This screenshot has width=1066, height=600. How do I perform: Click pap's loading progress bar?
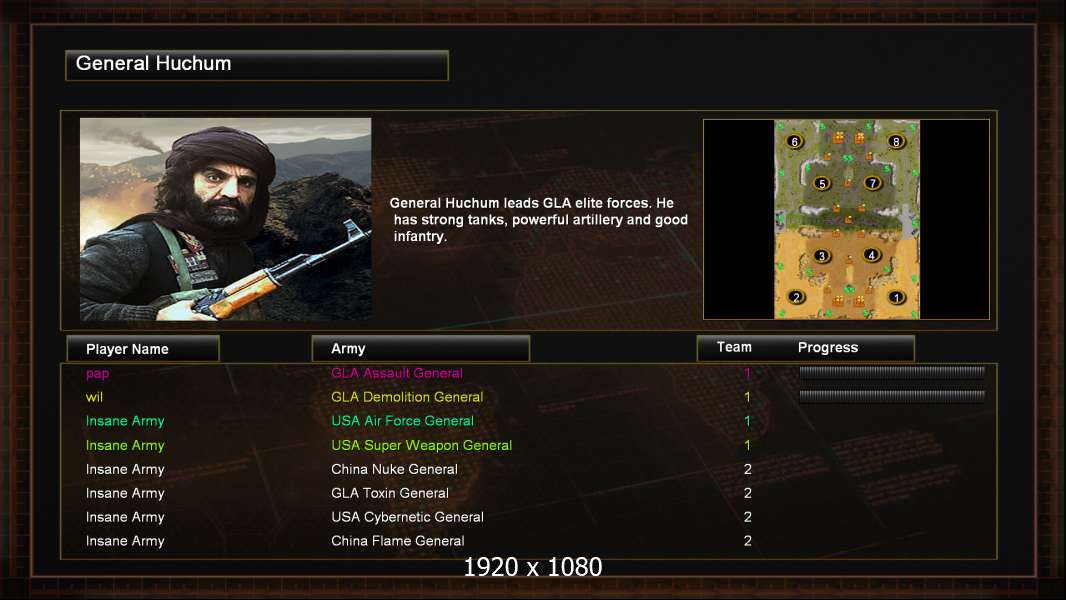tap(892, 372)
